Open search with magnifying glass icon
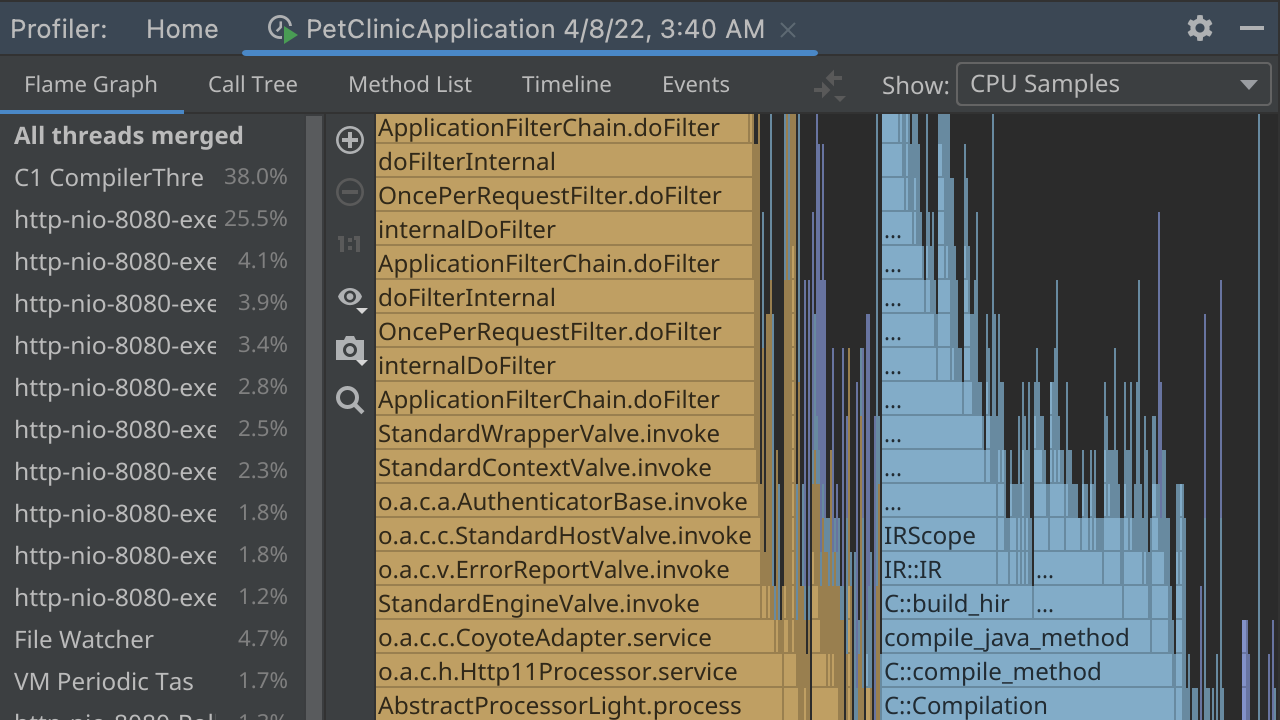 coord(350,401)
